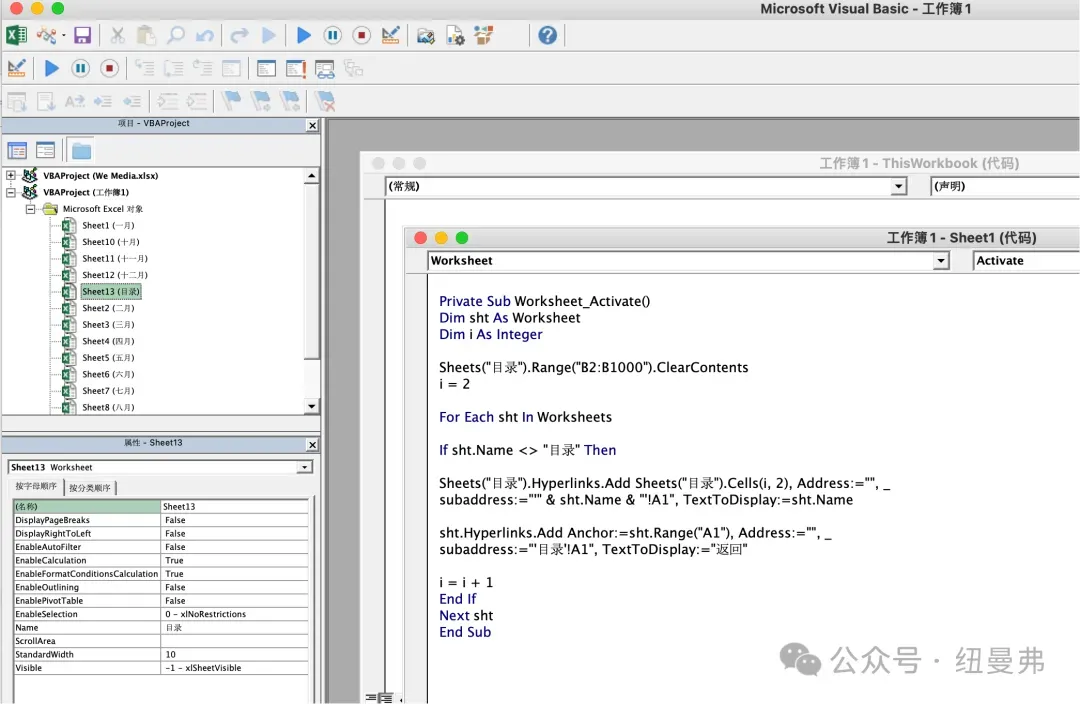Screen dimensions: 1080x704
Task: Open Worksheet object dropdown in Sheet1 code window
Action: click(941, 260)
